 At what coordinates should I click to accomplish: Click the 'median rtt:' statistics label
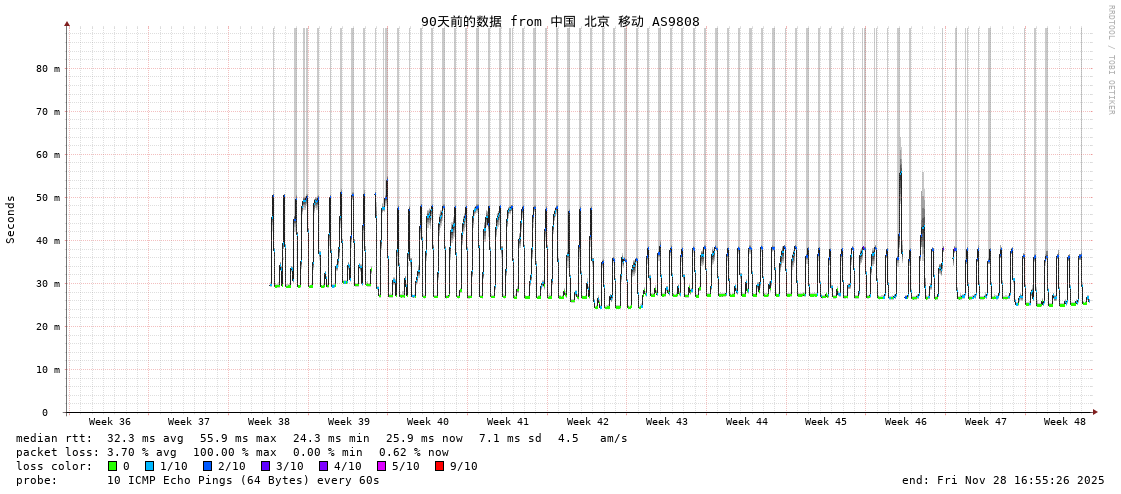point(54,438)
